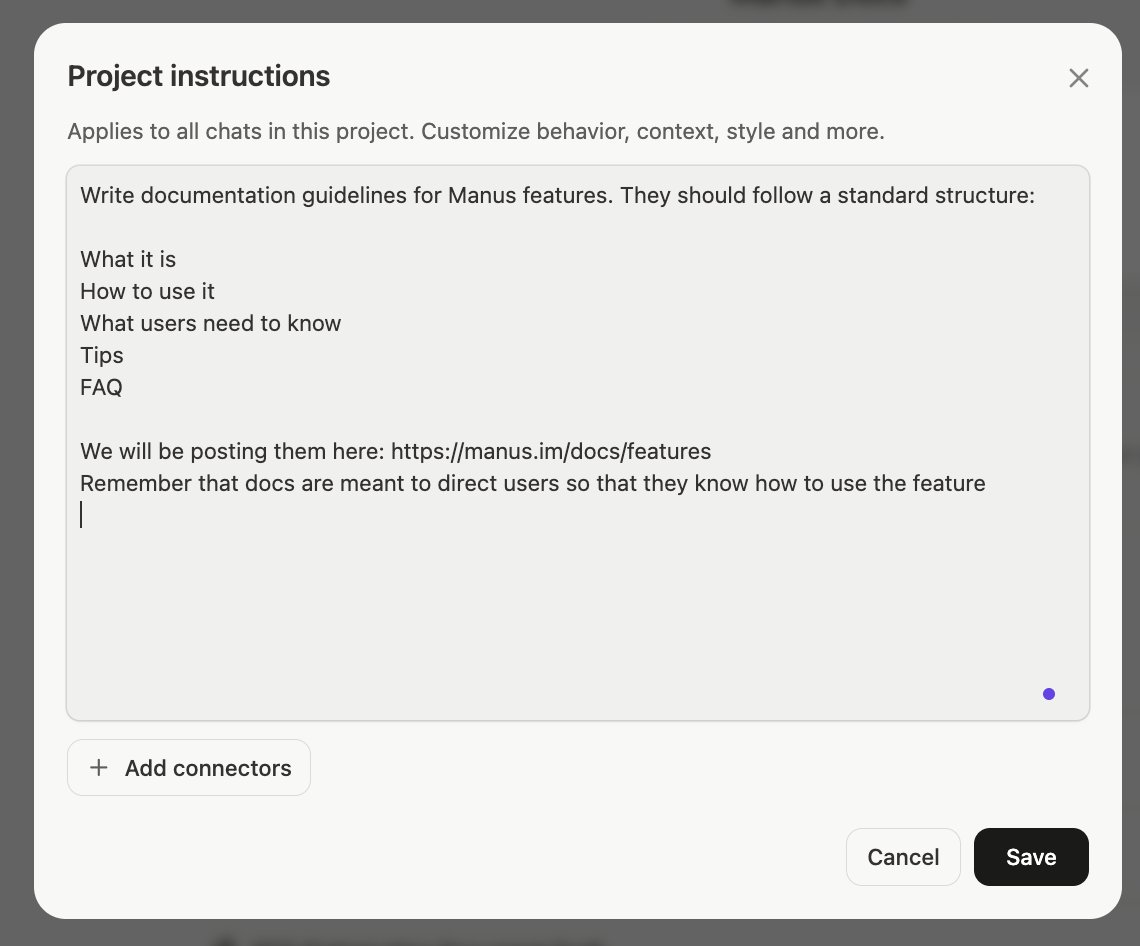
Task: Close the Project instructions dialog
Action: (1078, 78)
